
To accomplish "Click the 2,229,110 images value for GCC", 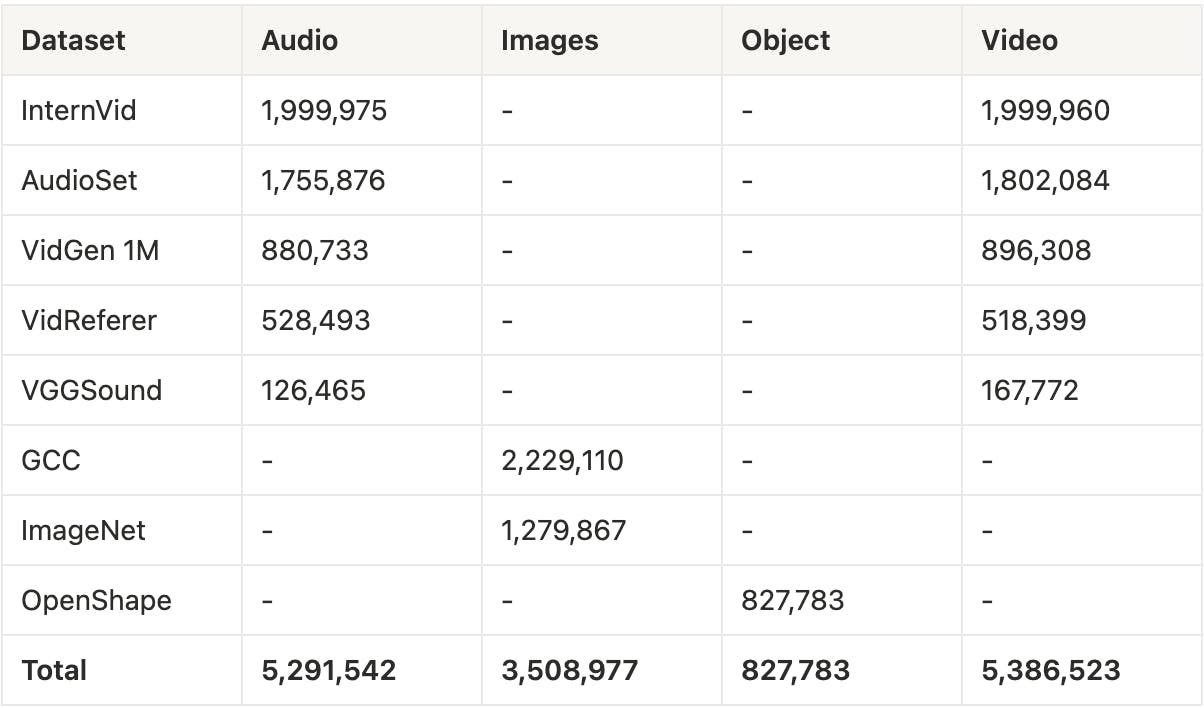I will [x=562, y=460].
